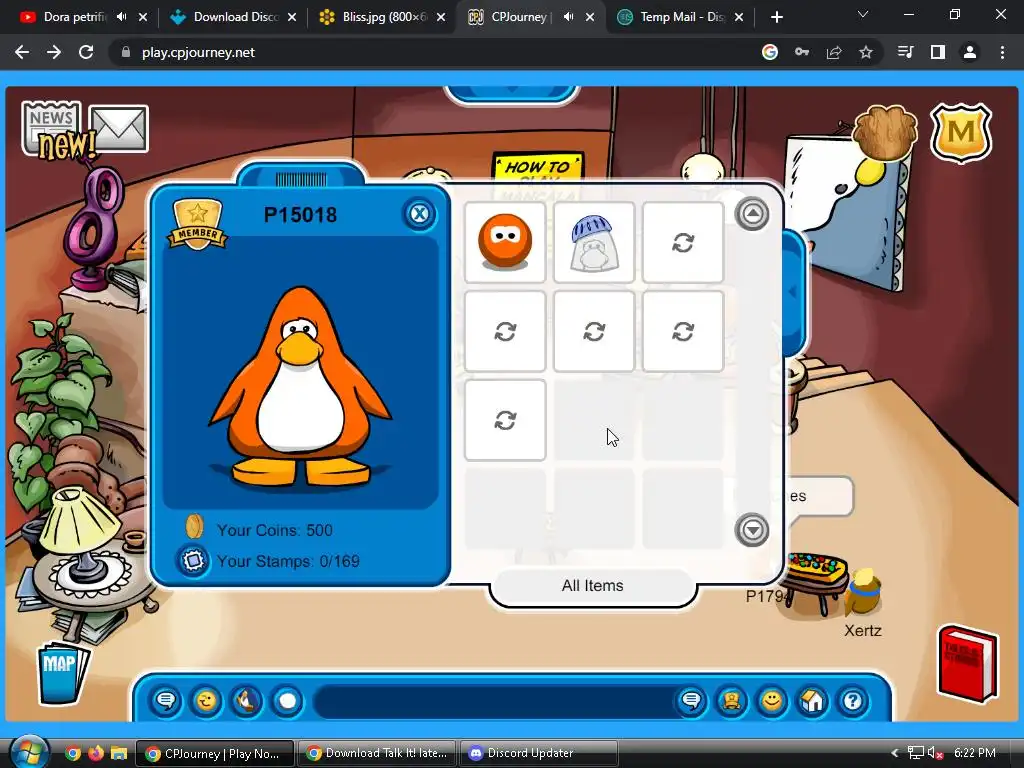Screen dimensions: 1024x768
Task: Click the How To Play Mancala sign
Action: 537,170
